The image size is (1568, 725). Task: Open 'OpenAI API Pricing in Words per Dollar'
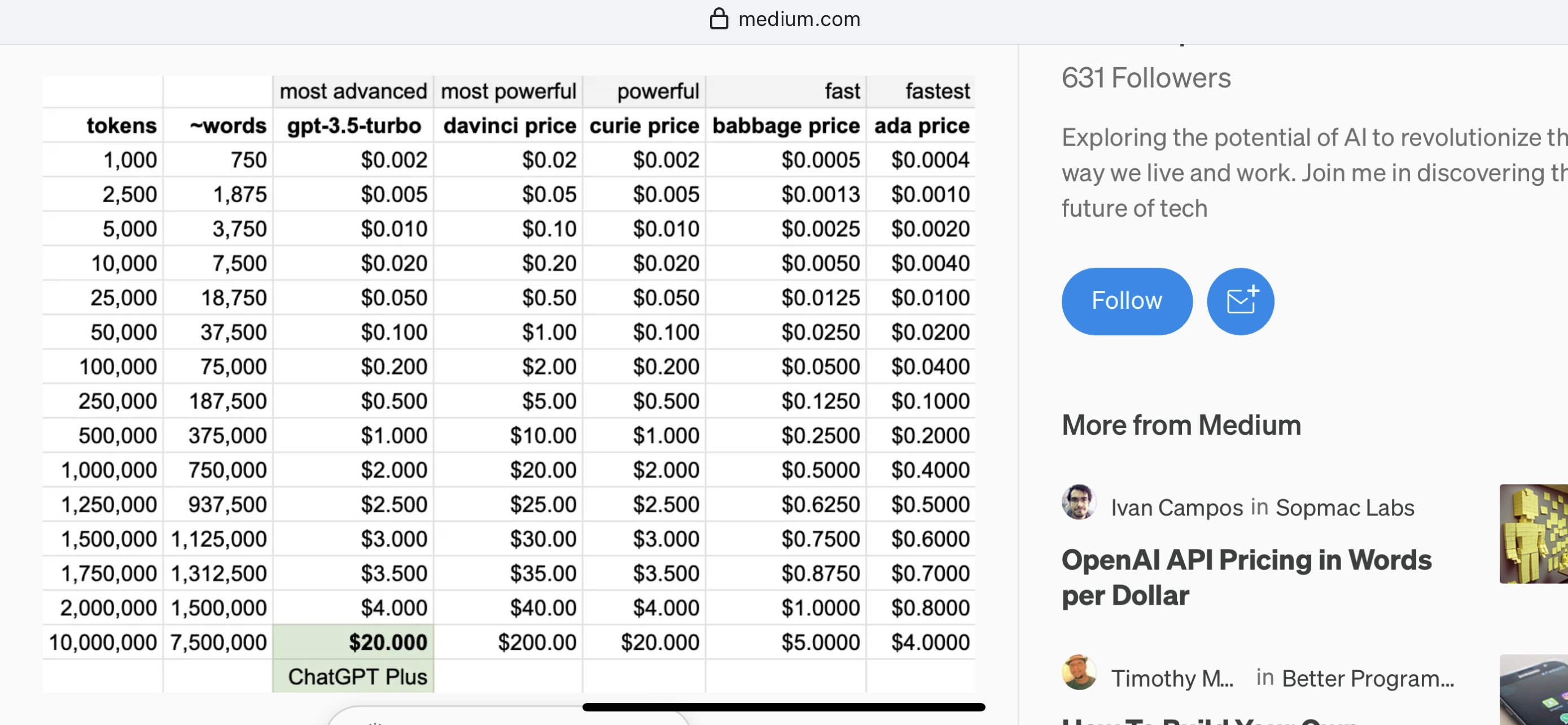pyautogui.click(x=1246, y=576)
